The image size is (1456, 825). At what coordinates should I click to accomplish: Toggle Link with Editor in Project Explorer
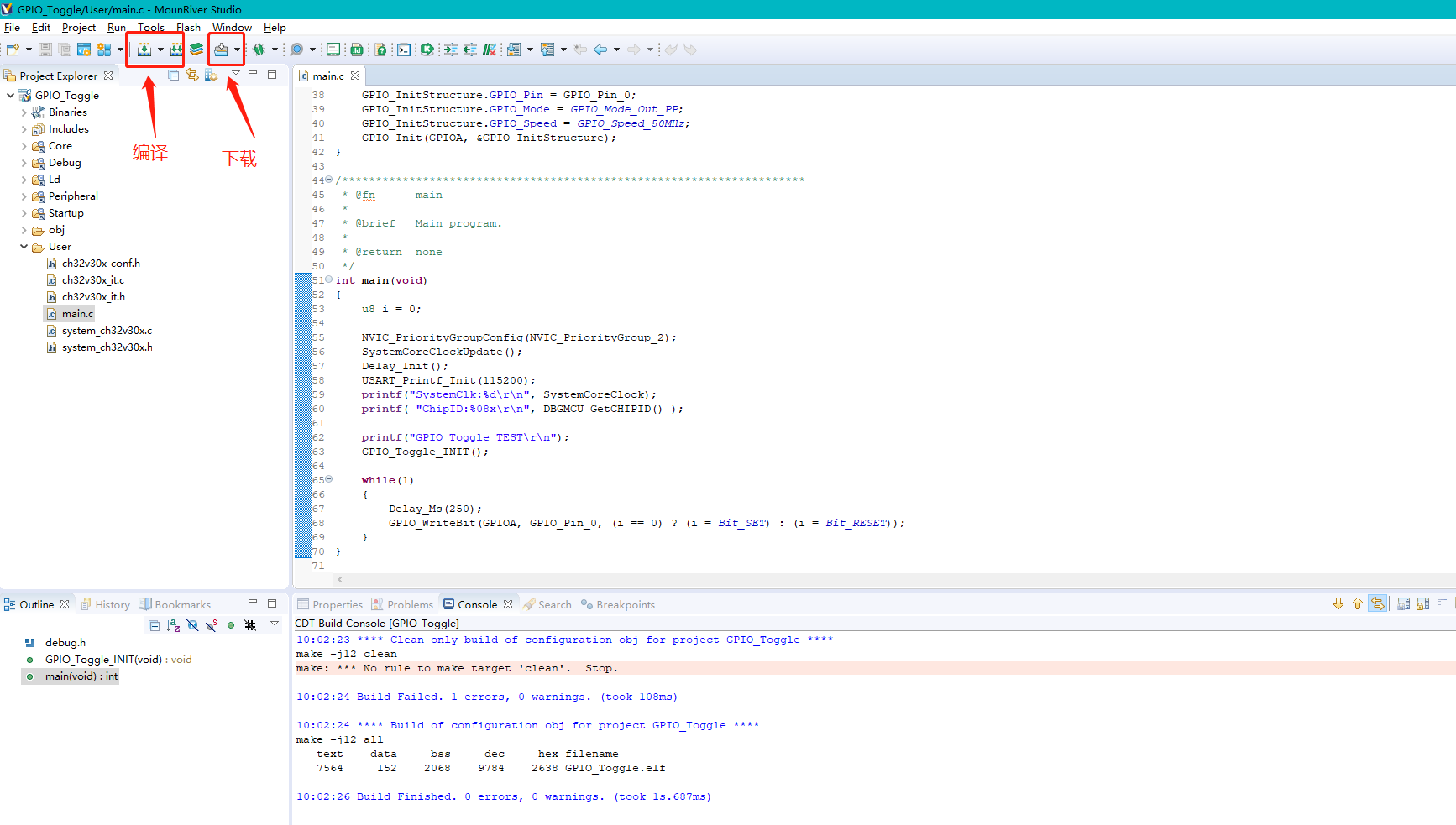192,76
